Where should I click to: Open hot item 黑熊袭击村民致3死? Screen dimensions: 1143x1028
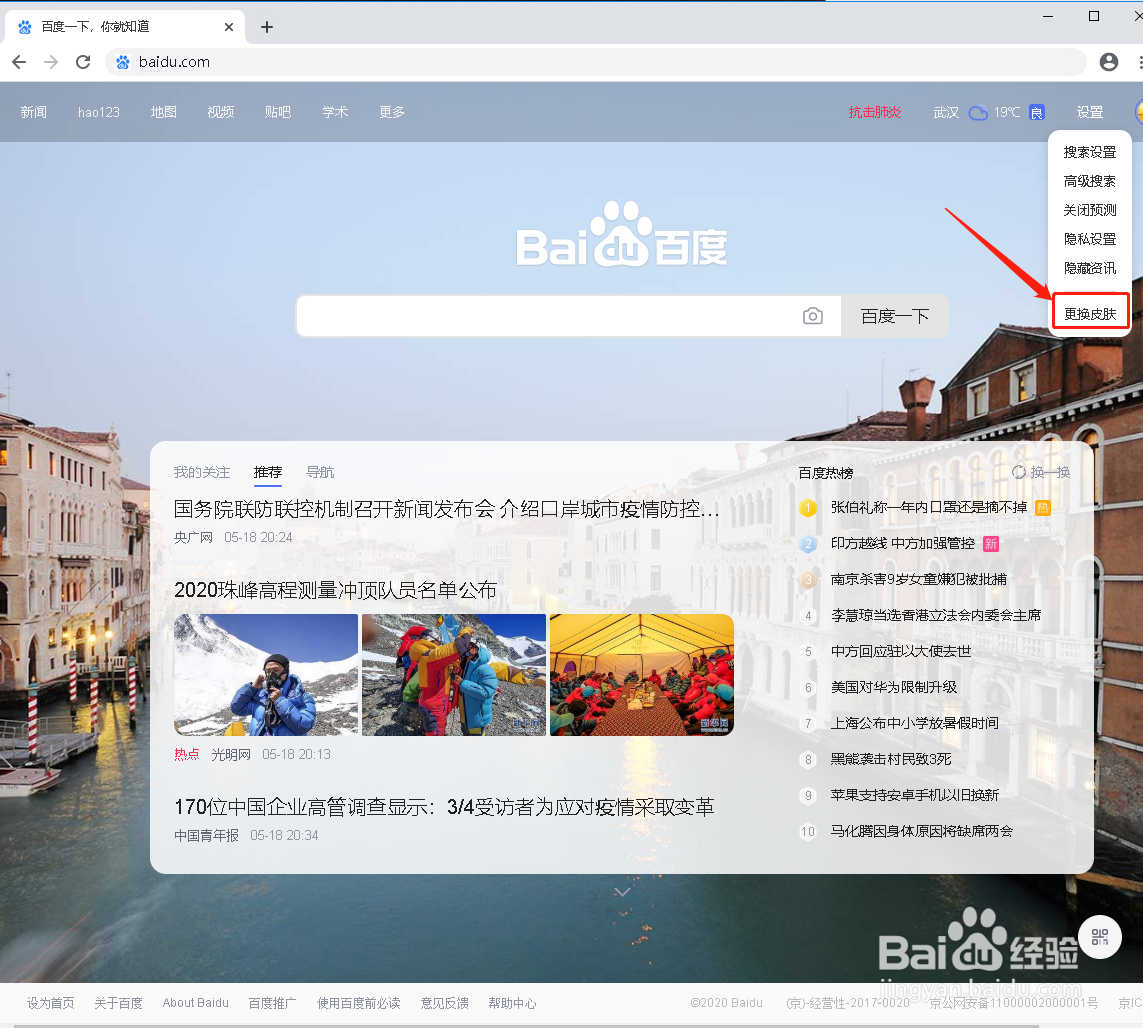click(891, 759)
